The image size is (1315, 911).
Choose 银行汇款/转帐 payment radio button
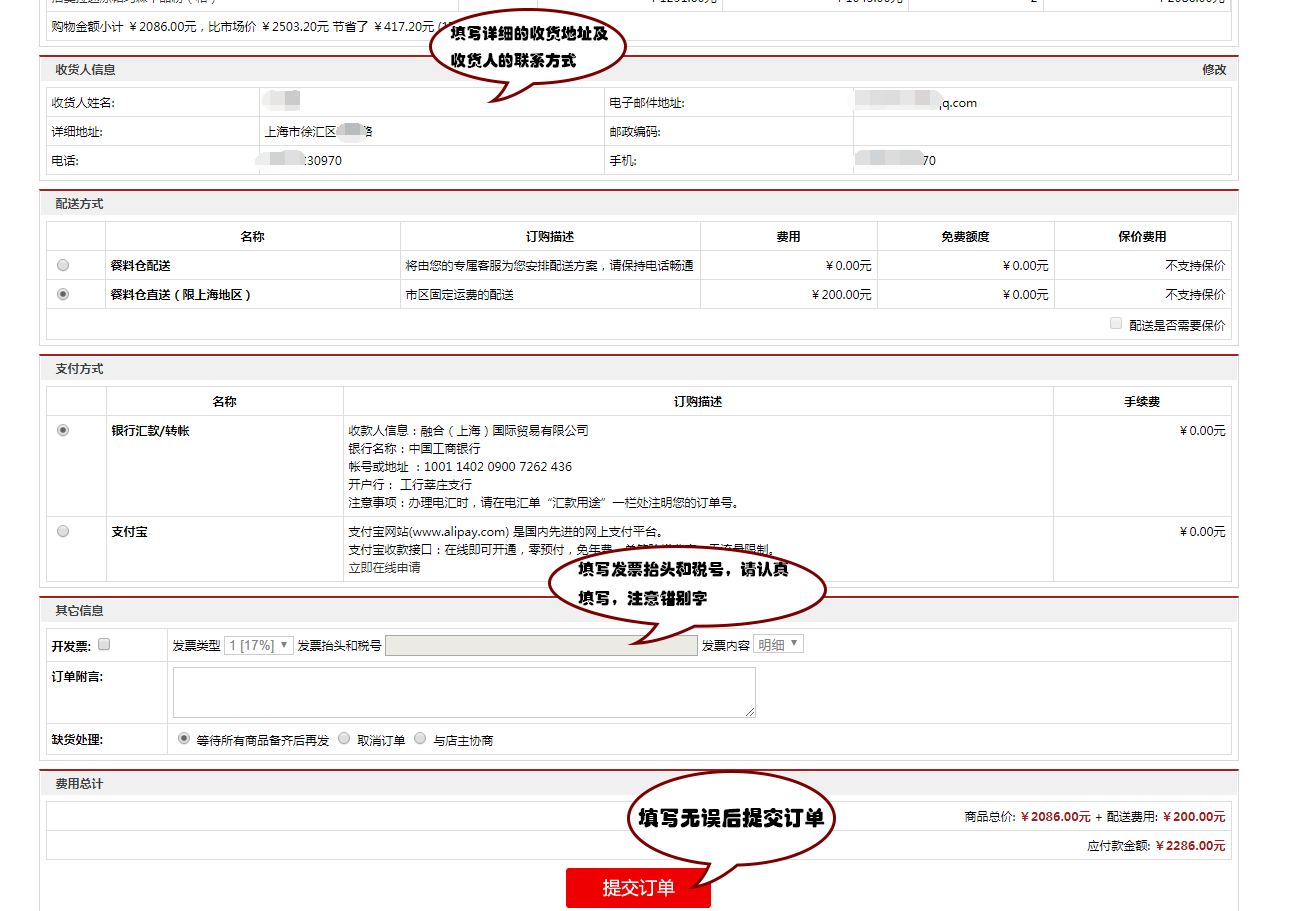pyautogui.click(x=63, y=430)
